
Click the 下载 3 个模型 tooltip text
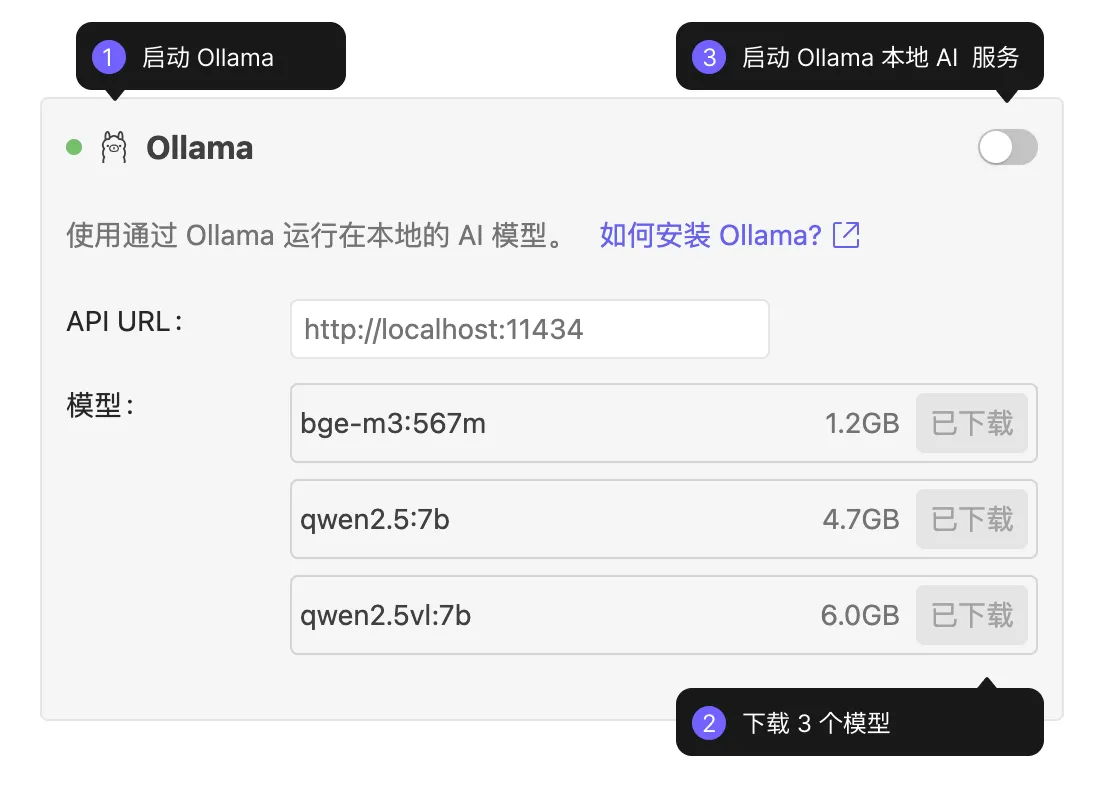pyautogui.click(x=816, y=723)
